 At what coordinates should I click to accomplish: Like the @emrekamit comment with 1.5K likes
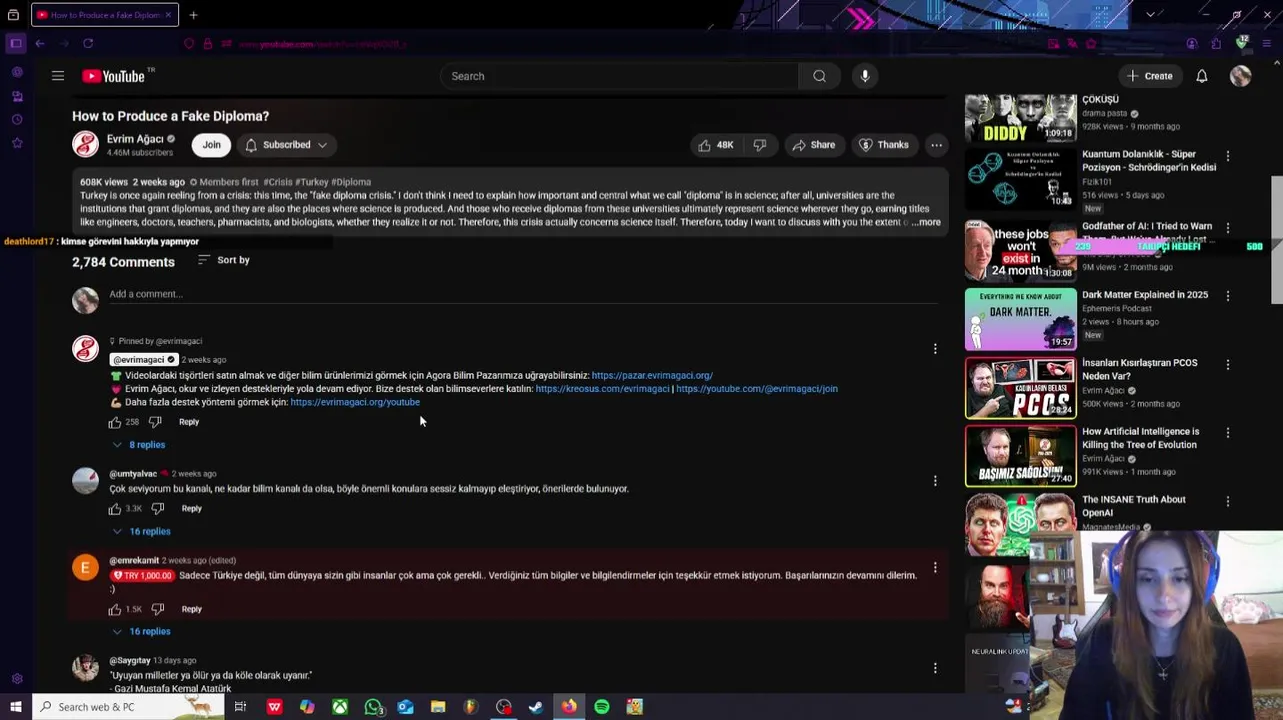click(115, 609)
